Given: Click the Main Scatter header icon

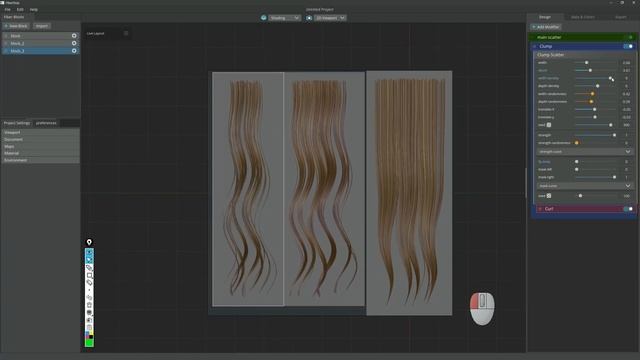Looking at the screenshot, I should pos(630,37).
